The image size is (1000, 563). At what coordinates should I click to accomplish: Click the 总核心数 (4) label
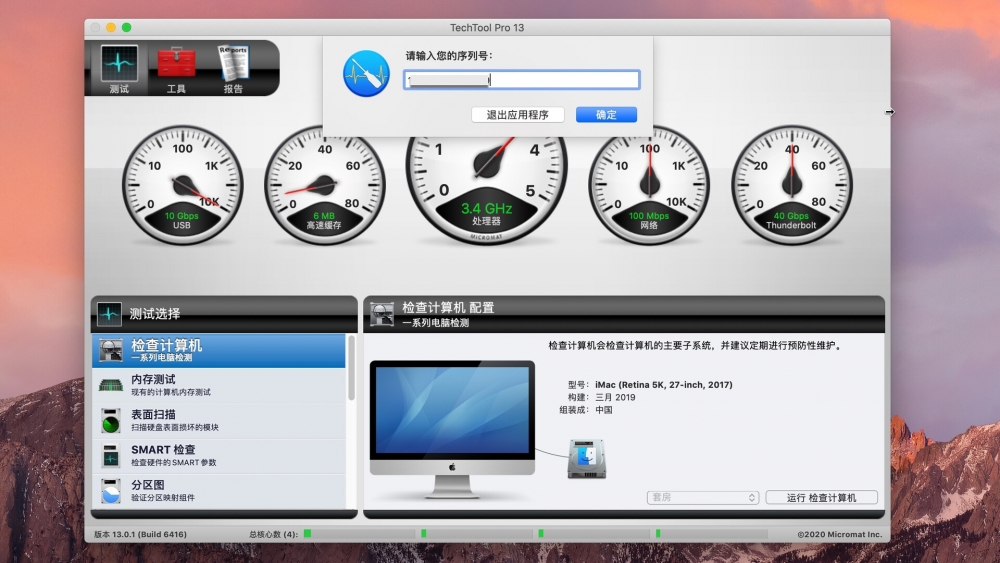[273, 534]
